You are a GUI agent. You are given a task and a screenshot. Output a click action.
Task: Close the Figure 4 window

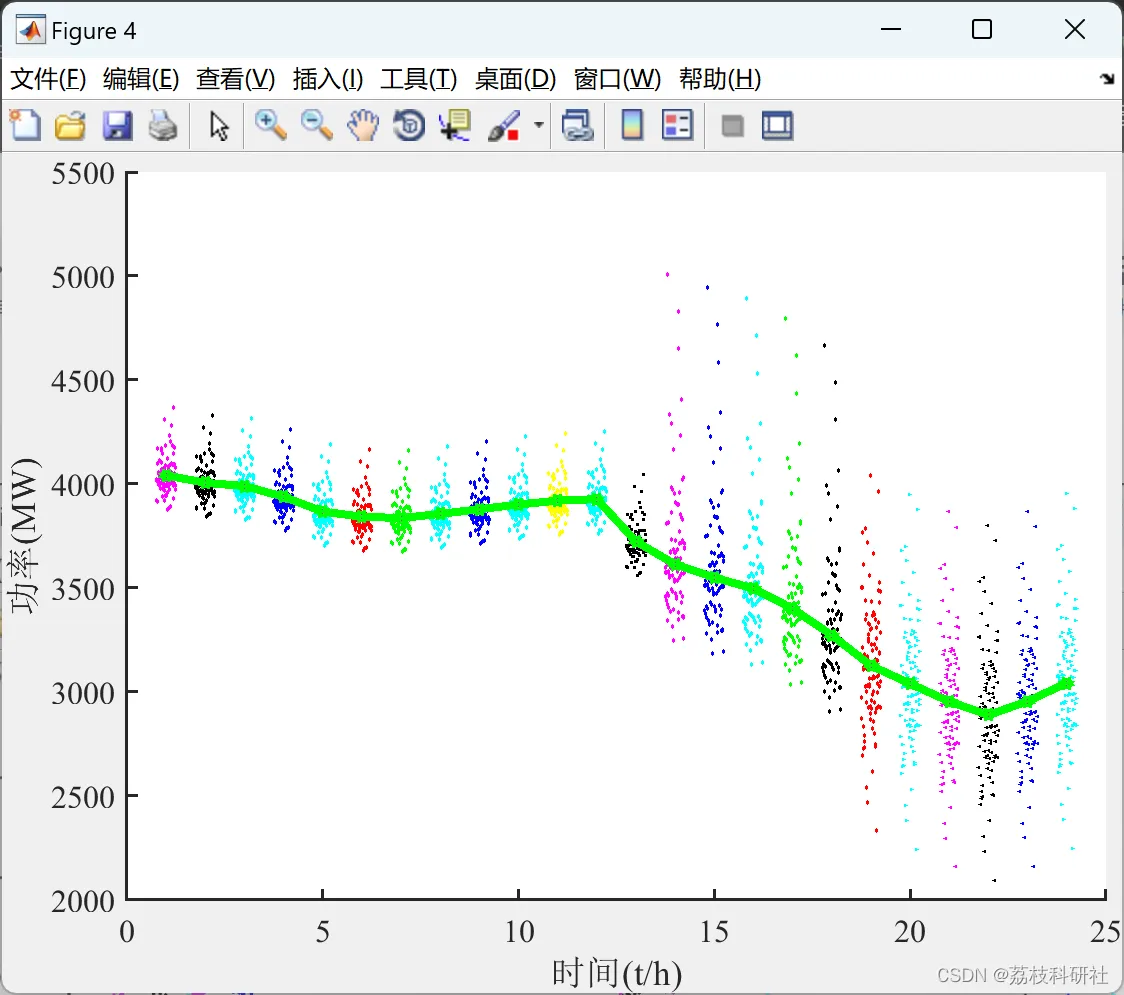coord(1075,29)
